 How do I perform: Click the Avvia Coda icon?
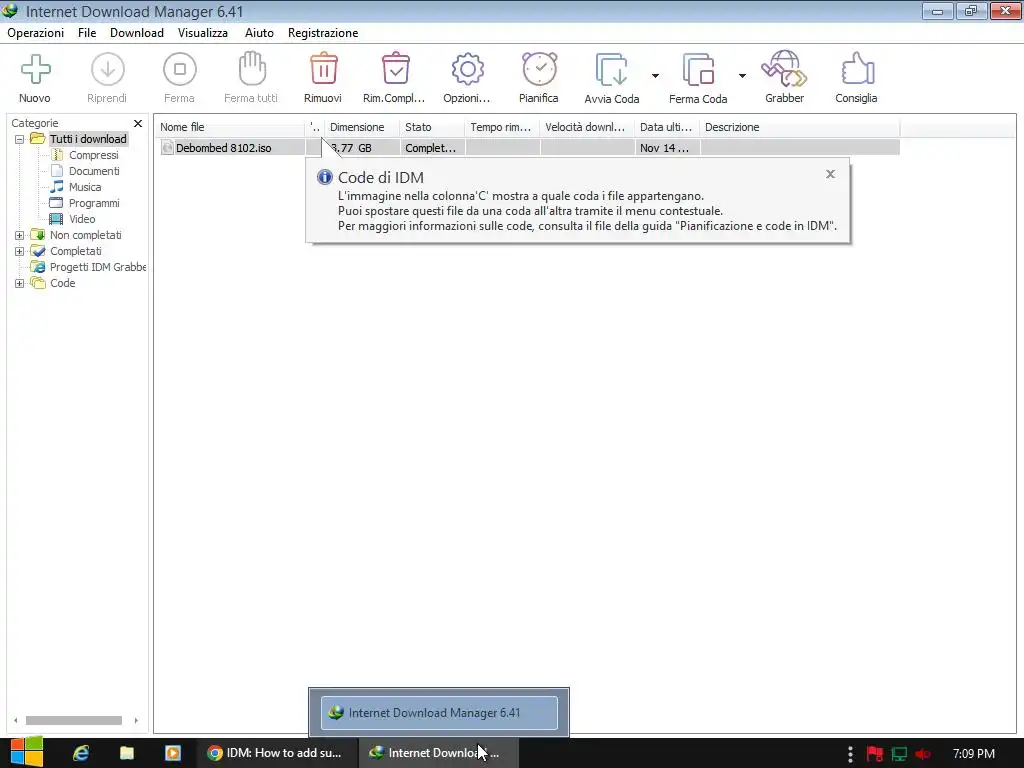[x=611, y=70]
